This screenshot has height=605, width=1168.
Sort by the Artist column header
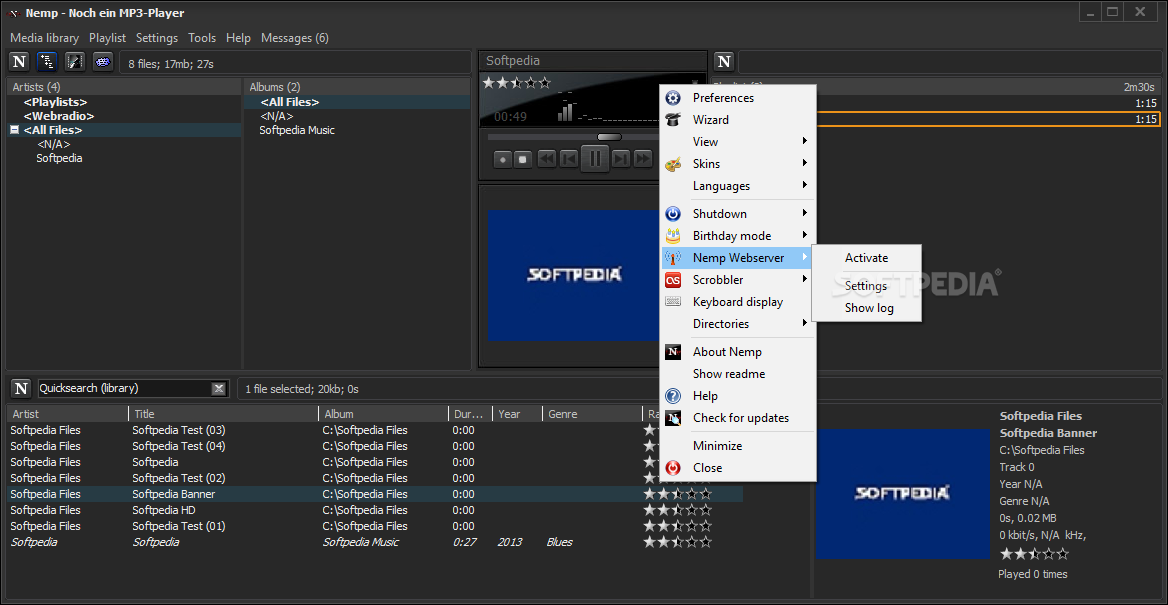[68, 414]
